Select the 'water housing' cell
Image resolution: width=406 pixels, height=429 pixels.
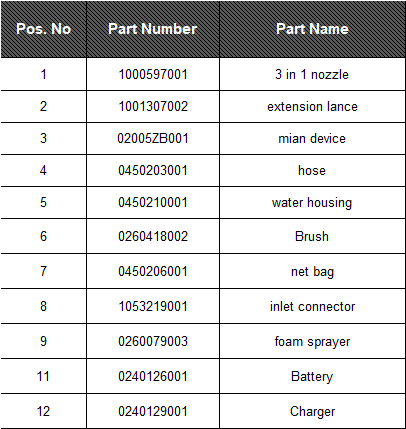point(312,202)
